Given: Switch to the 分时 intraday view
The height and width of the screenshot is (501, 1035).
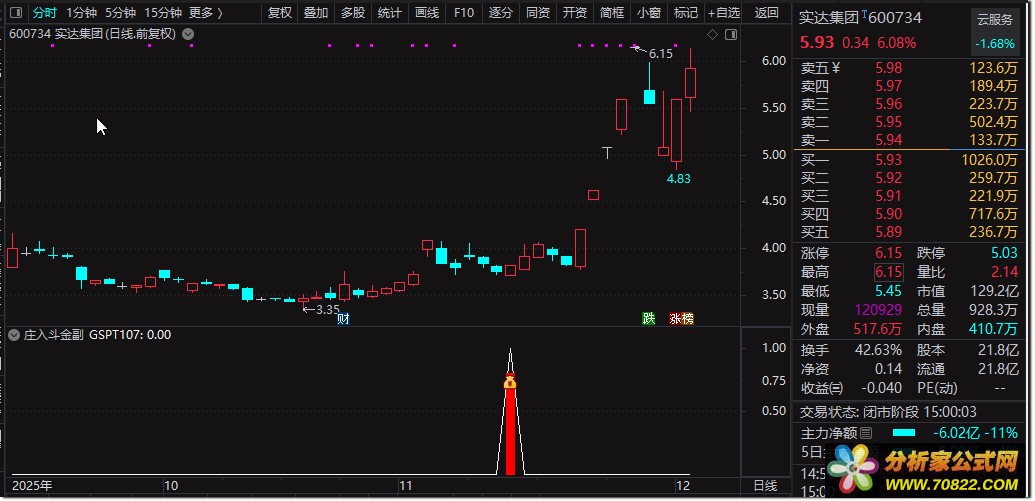Looking at the screenshot, I should click(x=45, y=13).
